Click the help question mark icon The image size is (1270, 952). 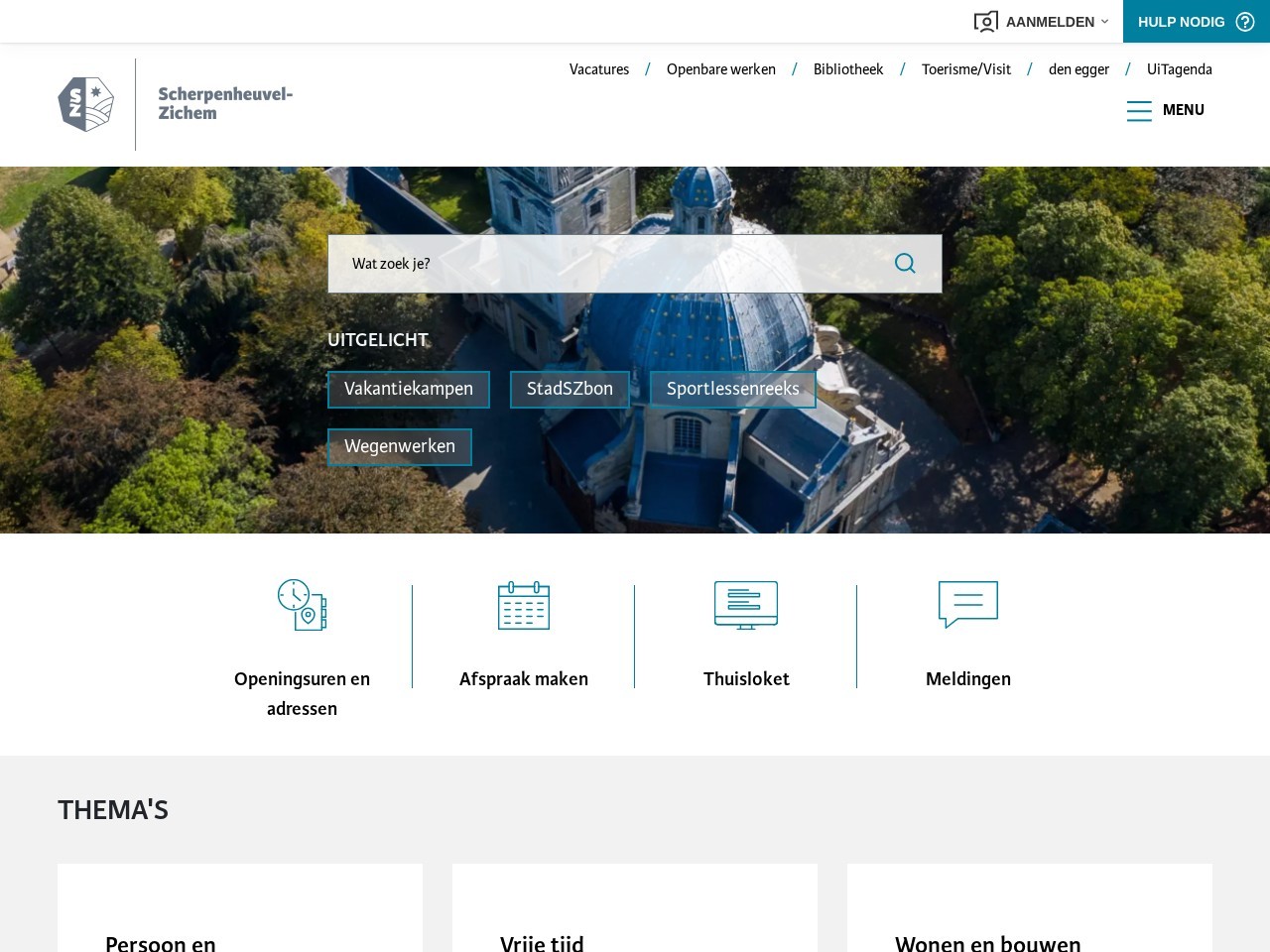click(x=1245, y=22)
